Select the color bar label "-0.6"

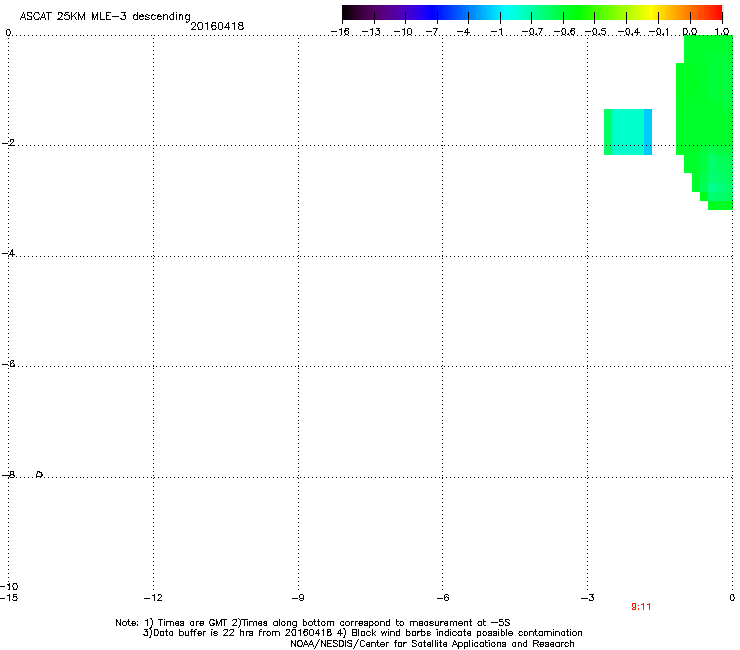(x=564, y=32)
